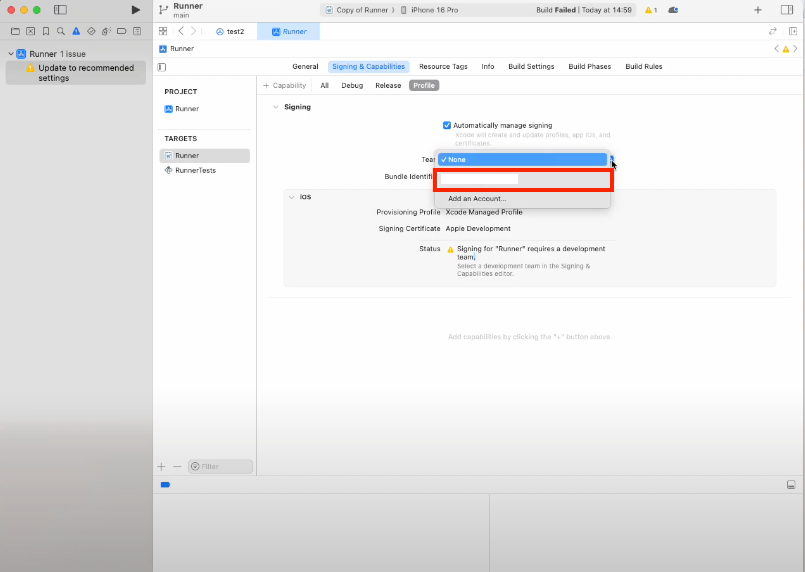
Task: Choose iPhone 16 Pro run destination
Action: pos(429,10)
